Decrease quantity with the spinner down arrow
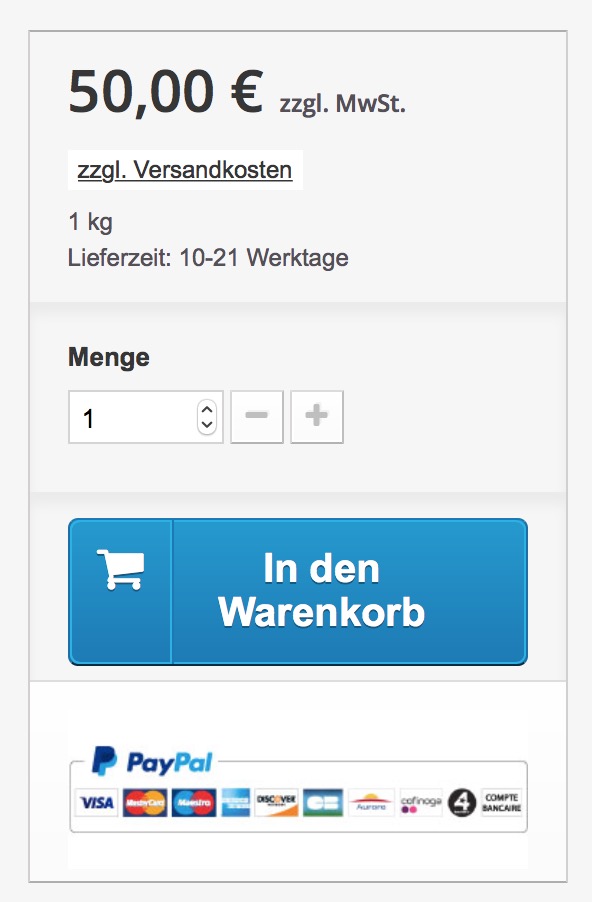592x902 pixels. tap(207, 425)
